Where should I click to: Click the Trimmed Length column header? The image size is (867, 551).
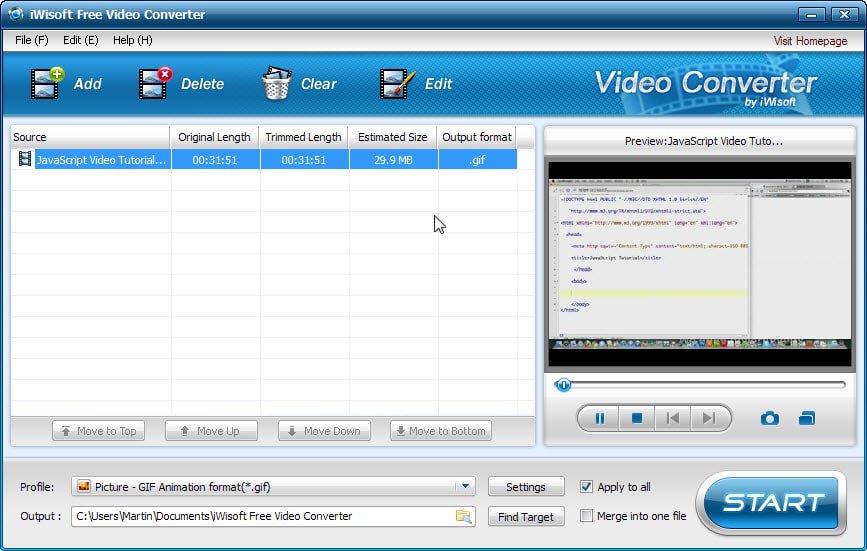(304, 137)
